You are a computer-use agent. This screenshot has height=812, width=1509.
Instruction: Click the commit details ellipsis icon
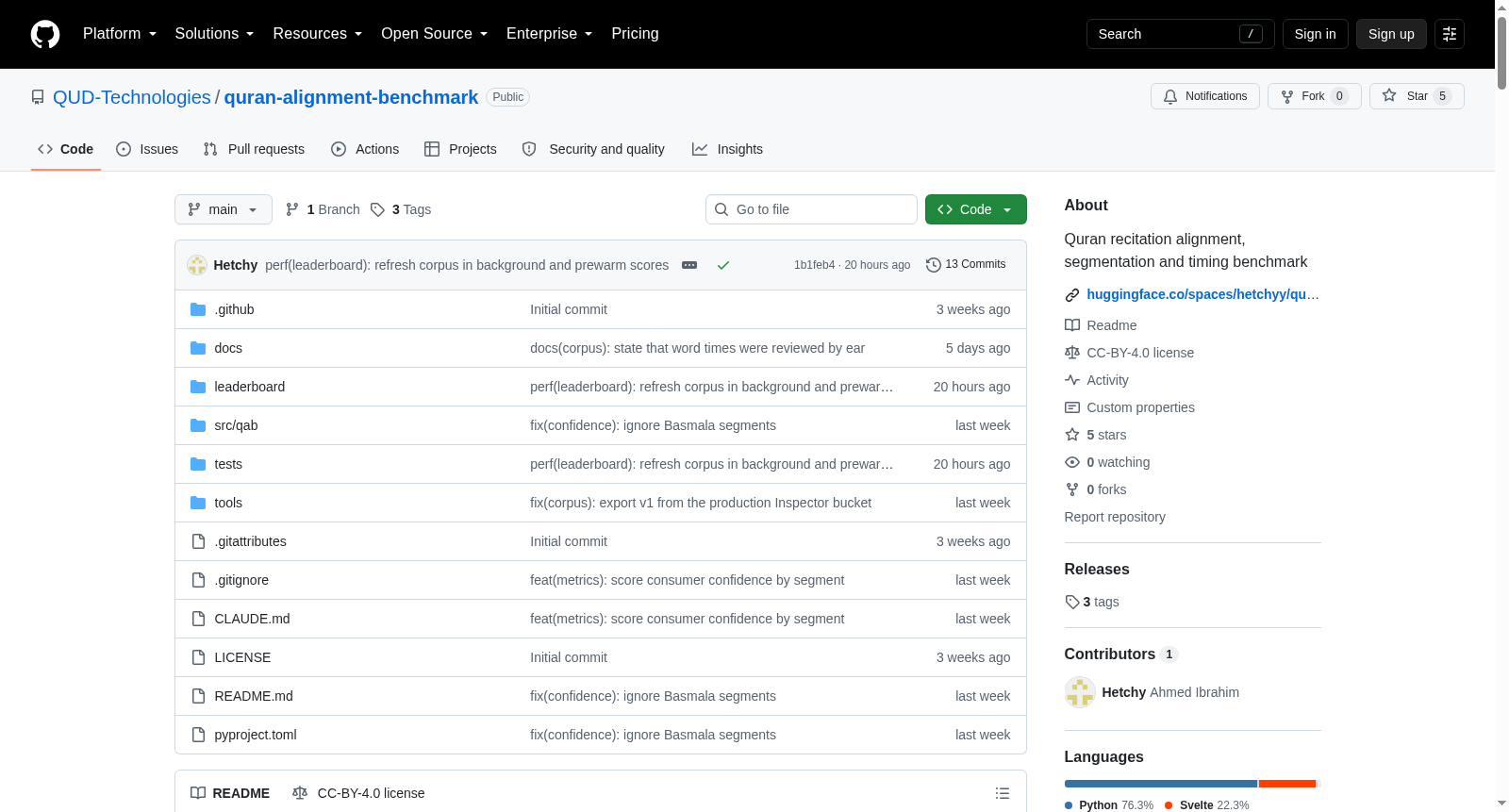[689, 265]
